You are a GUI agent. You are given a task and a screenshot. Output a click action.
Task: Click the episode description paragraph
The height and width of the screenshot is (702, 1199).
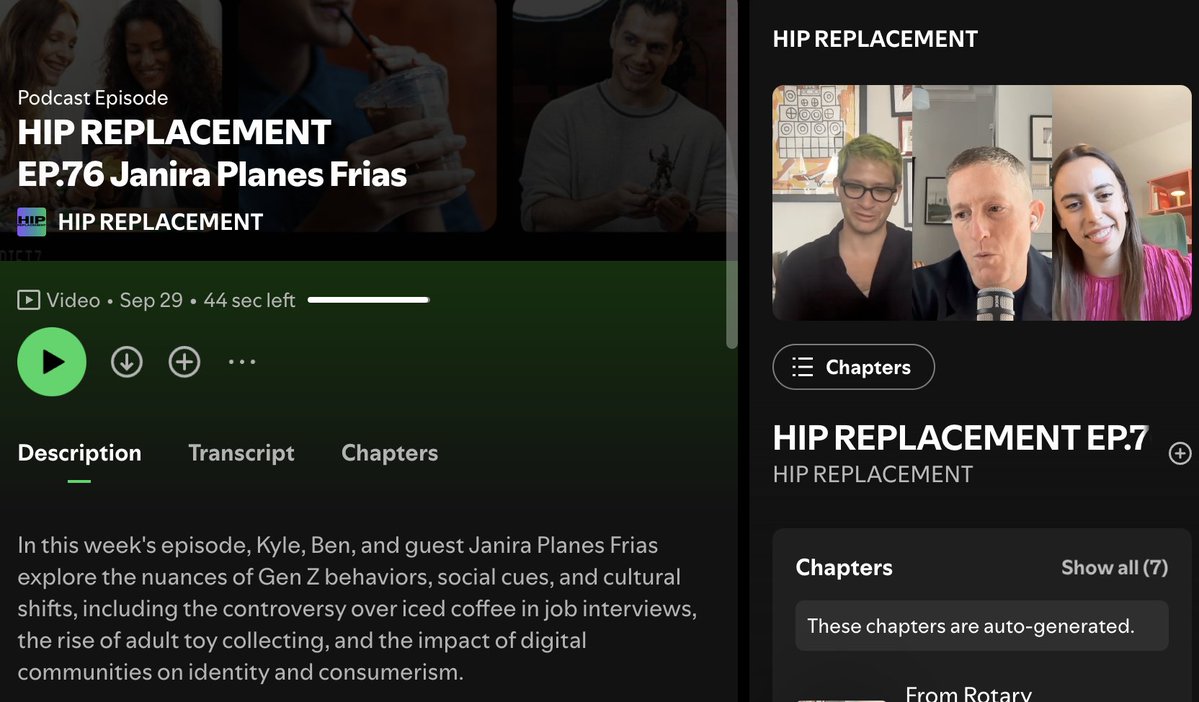[358, 609]
